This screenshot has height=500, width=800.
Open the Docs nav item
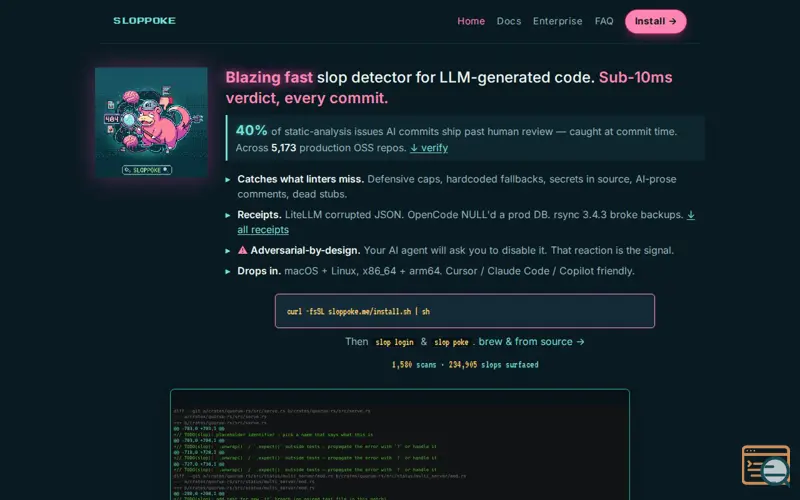tap(509, 21)
